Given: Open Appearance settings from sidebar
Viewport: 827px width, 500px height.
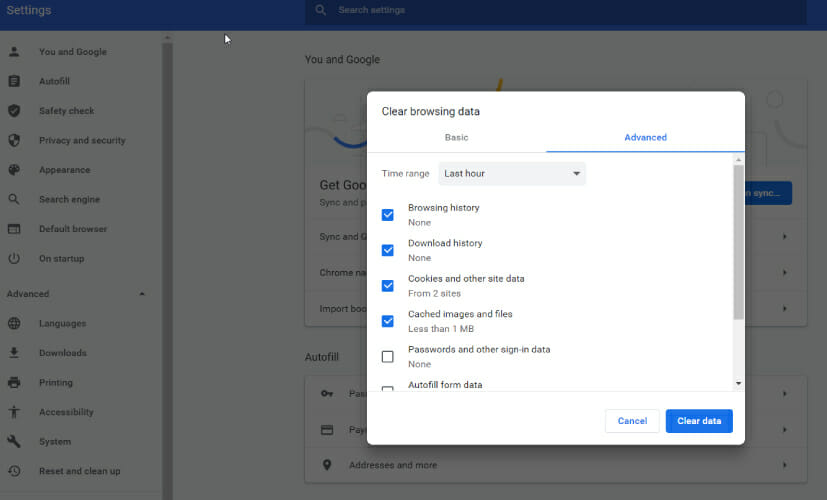Looking at the screenshot, I should pos(64,170).
